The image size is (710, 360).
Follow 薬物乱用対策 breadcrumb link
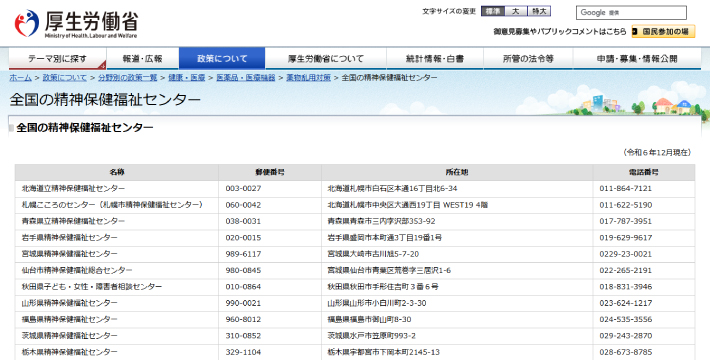308,77
